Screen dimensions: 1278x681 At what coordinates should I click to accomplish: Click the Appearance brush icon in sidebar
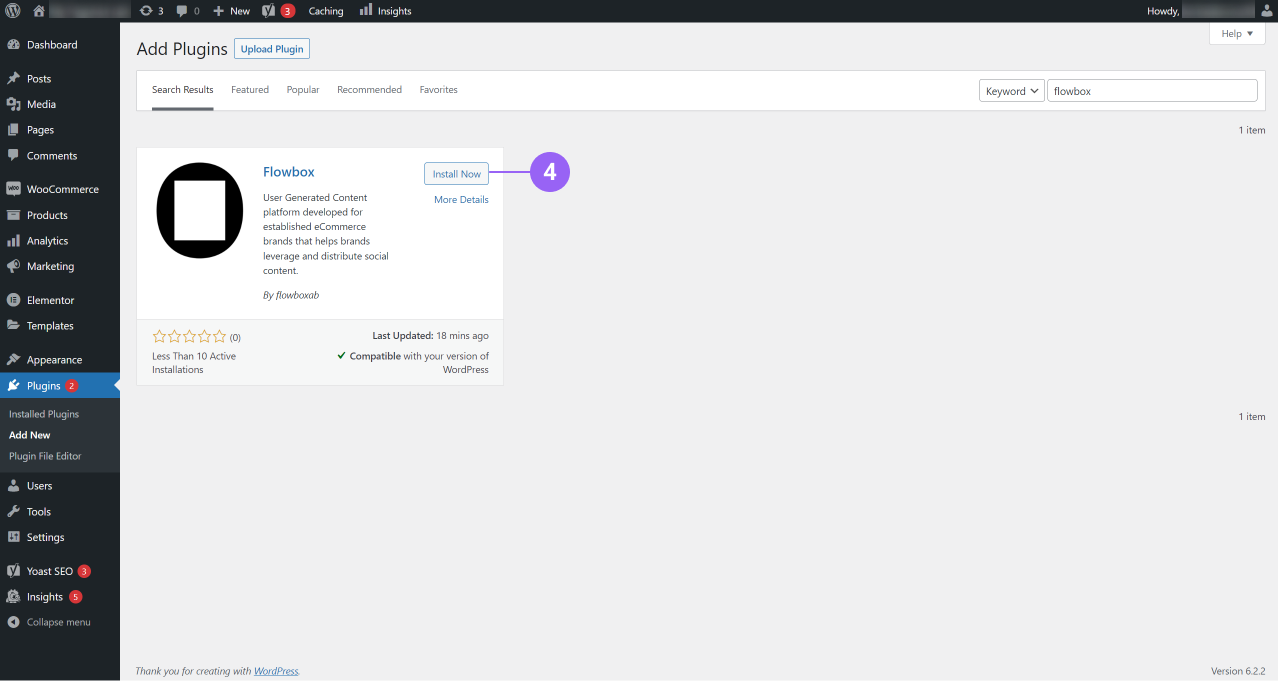pos(13,360)
